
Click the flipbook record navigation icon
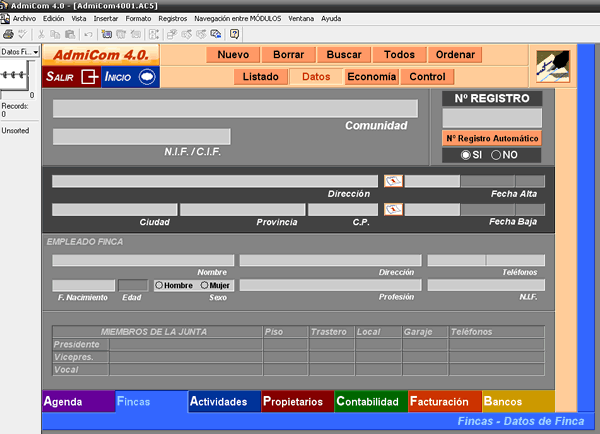[x=14, y=75]
